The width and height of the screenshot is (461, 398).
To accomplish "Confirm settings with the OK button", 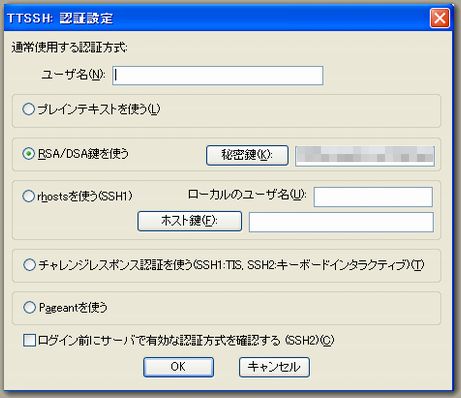I will tap(178, 367).
